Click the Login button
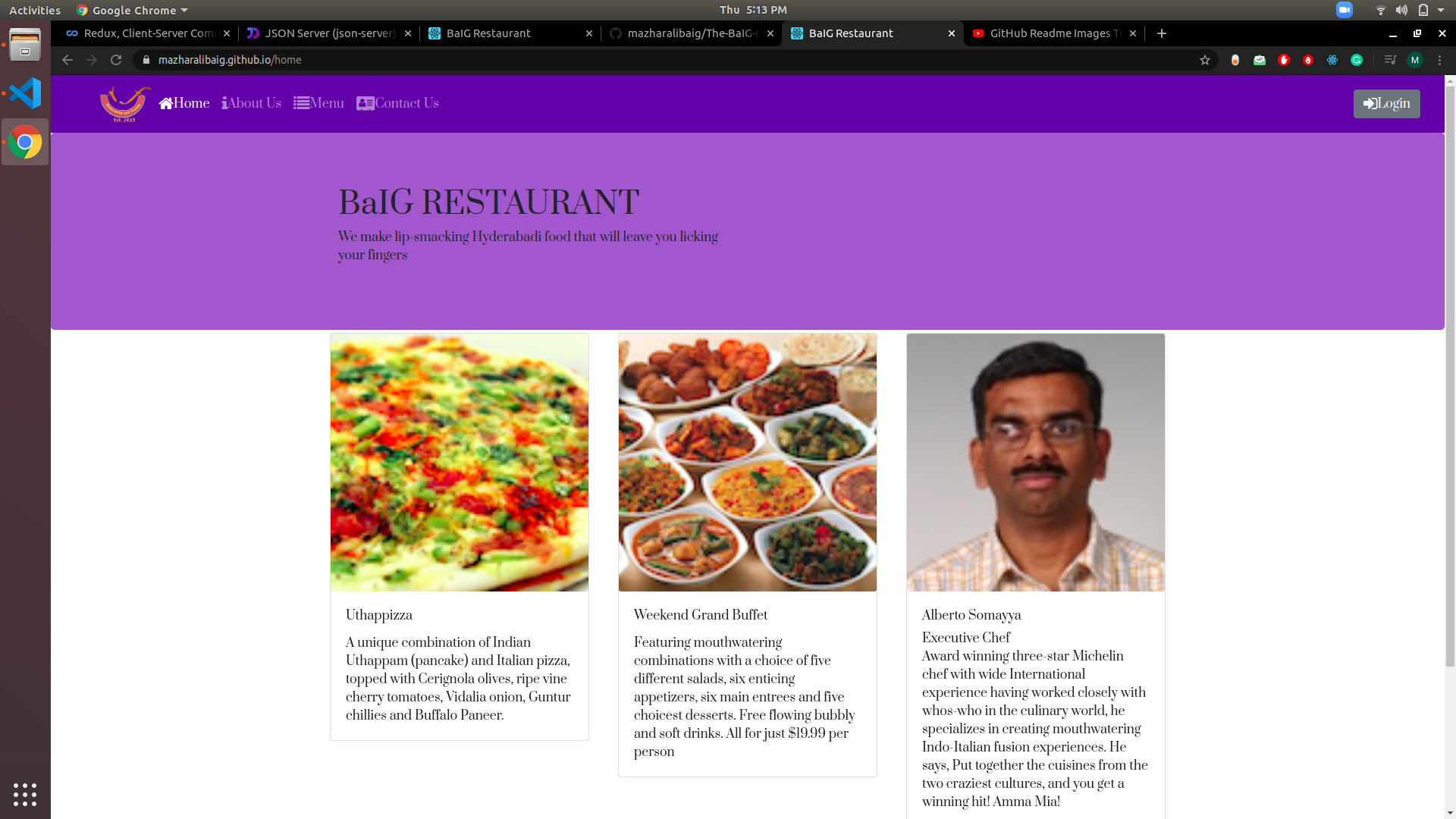The image size is (1456, 819). (x=1386, y=104)
